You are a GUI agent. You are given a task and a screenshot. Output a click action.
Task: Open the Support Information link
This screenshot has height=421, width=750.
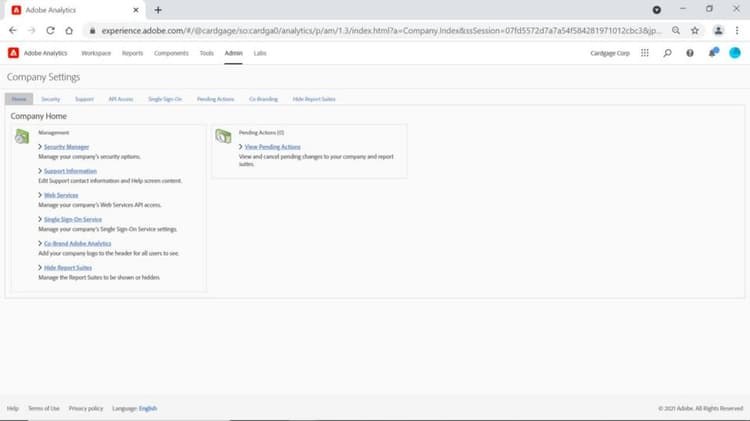(70, 171)
